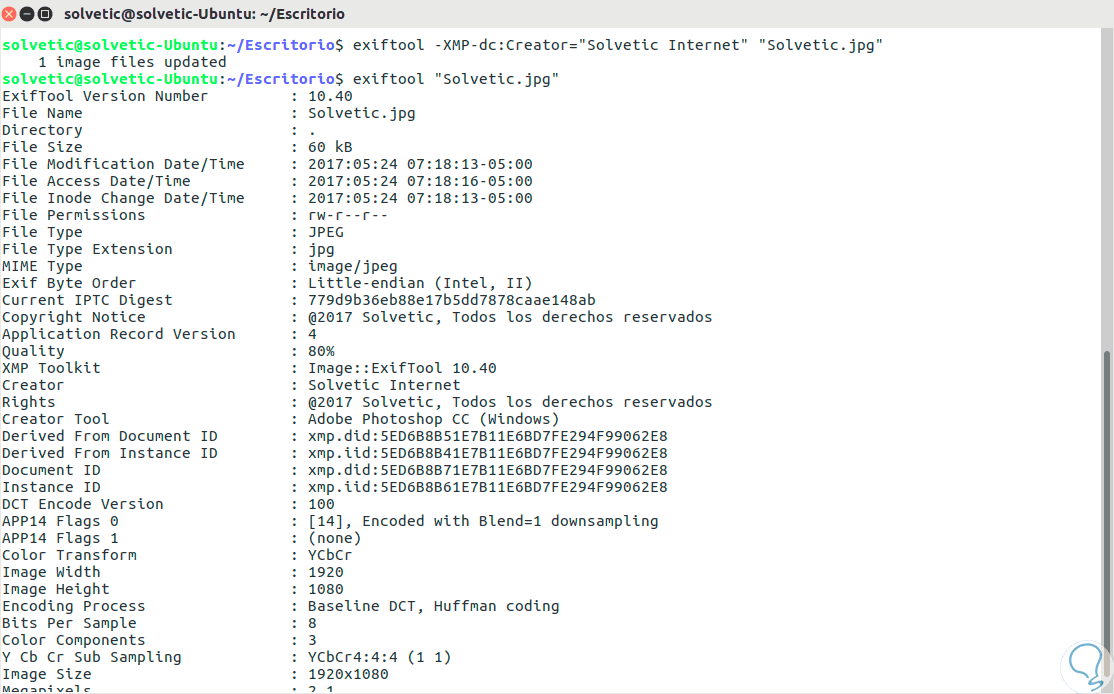Click the File Permissions value 'rw-r--r--'
This screenshot has height=694, width=1114.
pyautogui.click(x=348, y=215)
